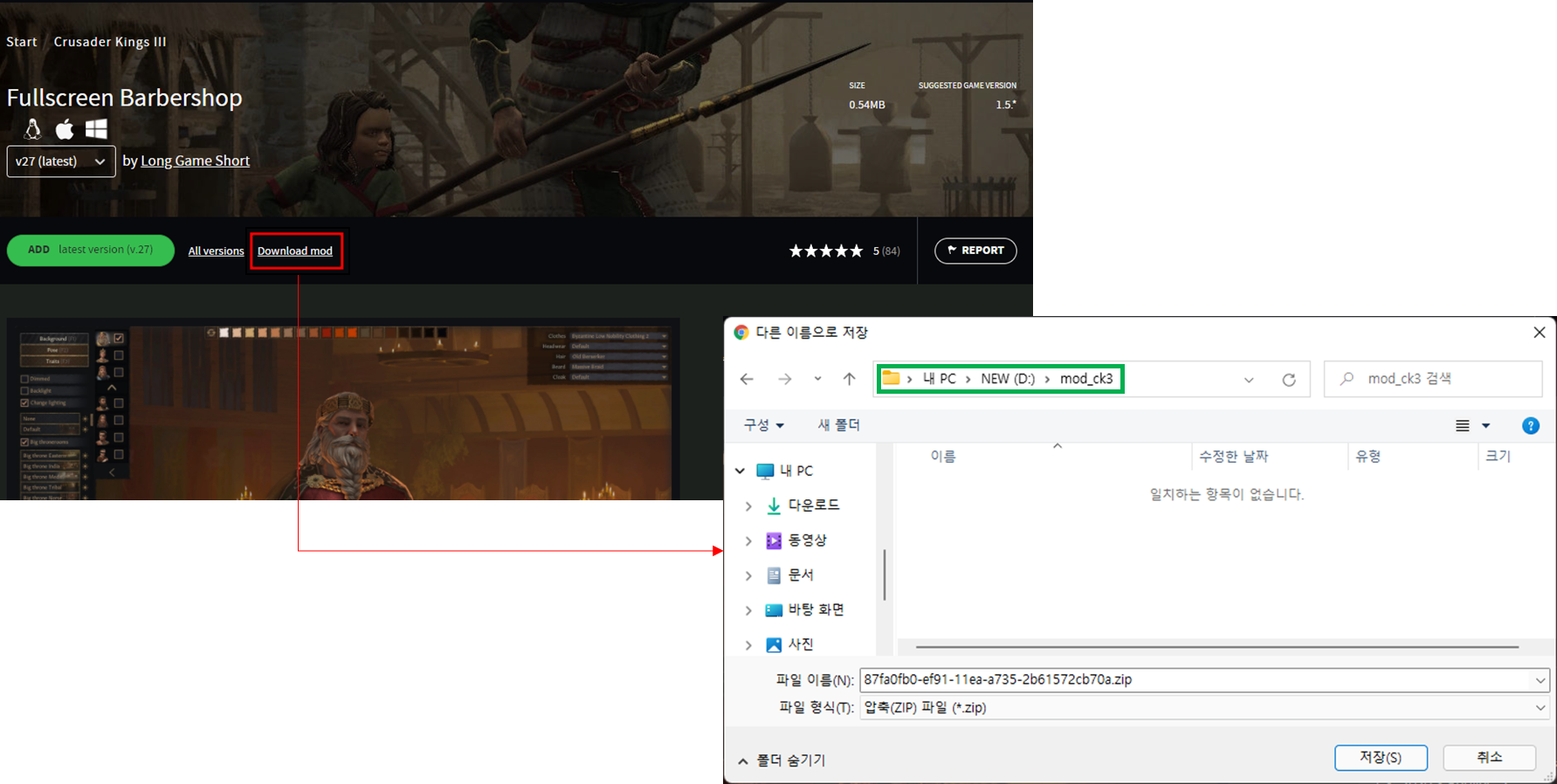Click the file list horizontal scrollbar
Image resolution: width=1557 pixels, height=784 pixels.
(1217, 647)
